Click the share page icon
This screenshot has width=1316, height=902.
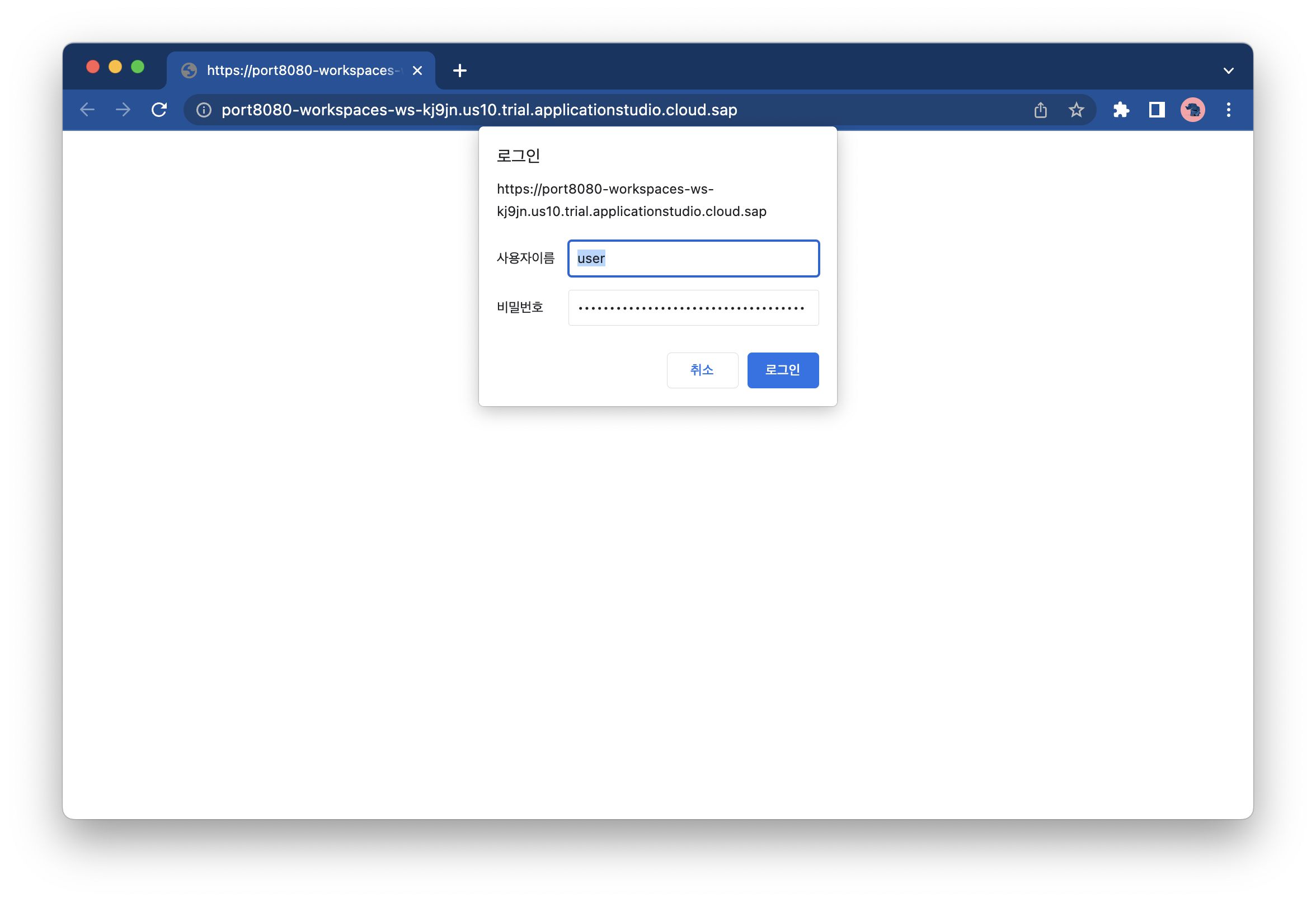click(1040, 110)
